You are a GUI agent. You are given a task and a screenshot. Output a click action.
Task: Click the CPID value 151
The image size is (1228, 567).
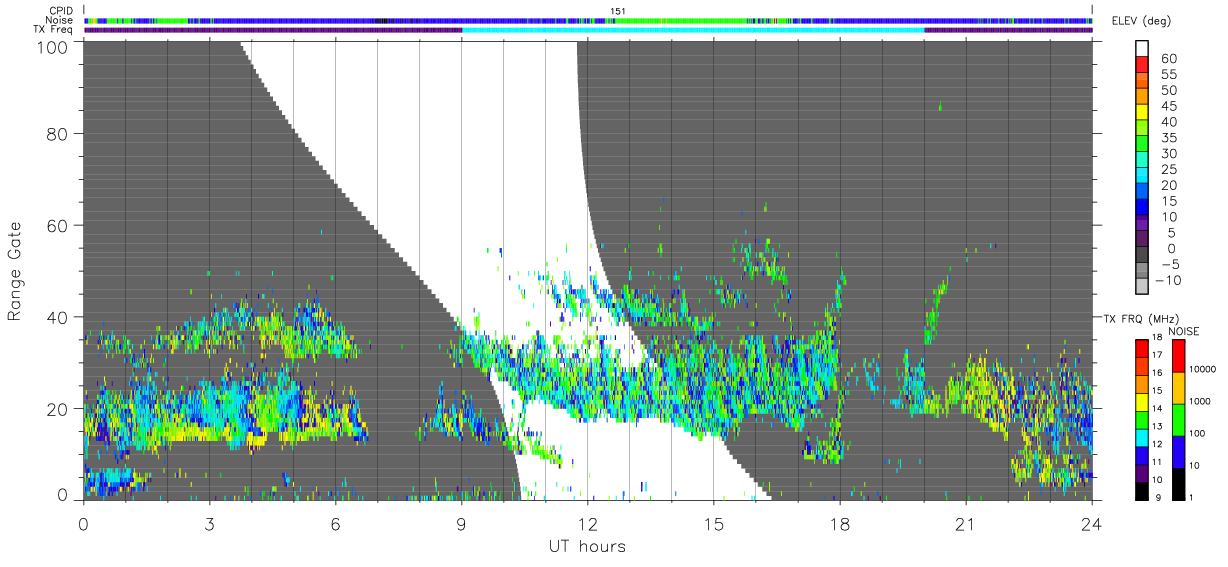tap(618, 11)
